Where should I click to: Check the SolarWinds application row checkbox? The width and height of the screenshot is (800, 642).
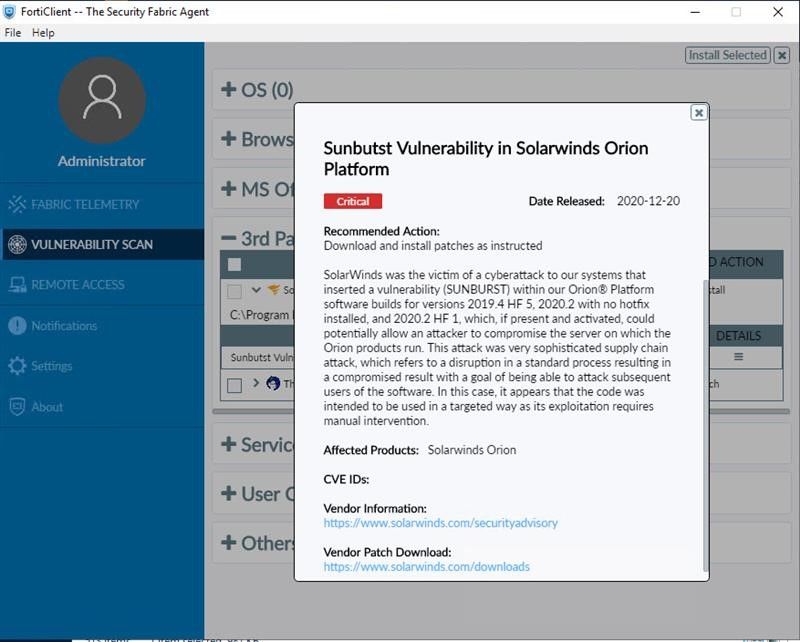click(234, 291)
